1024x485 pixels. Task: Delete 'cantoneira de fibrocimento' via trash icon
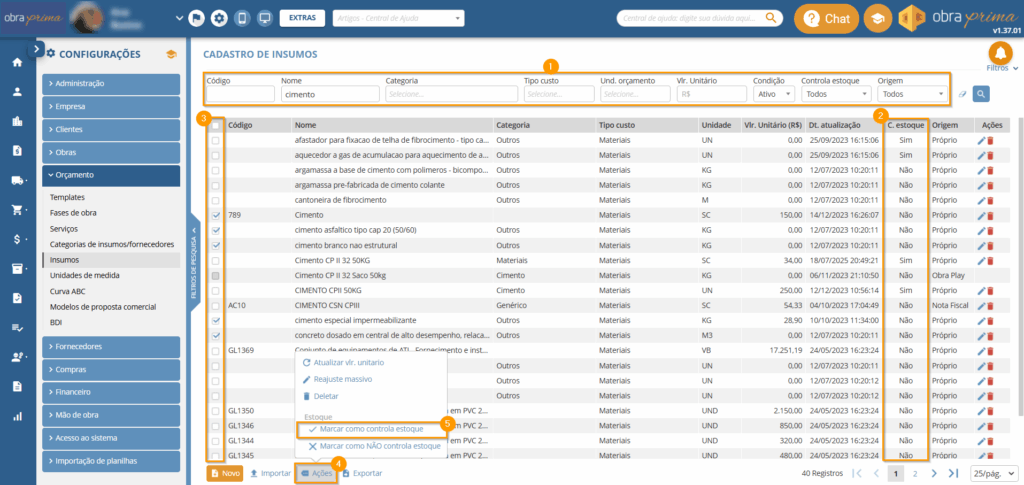(989, 200)
